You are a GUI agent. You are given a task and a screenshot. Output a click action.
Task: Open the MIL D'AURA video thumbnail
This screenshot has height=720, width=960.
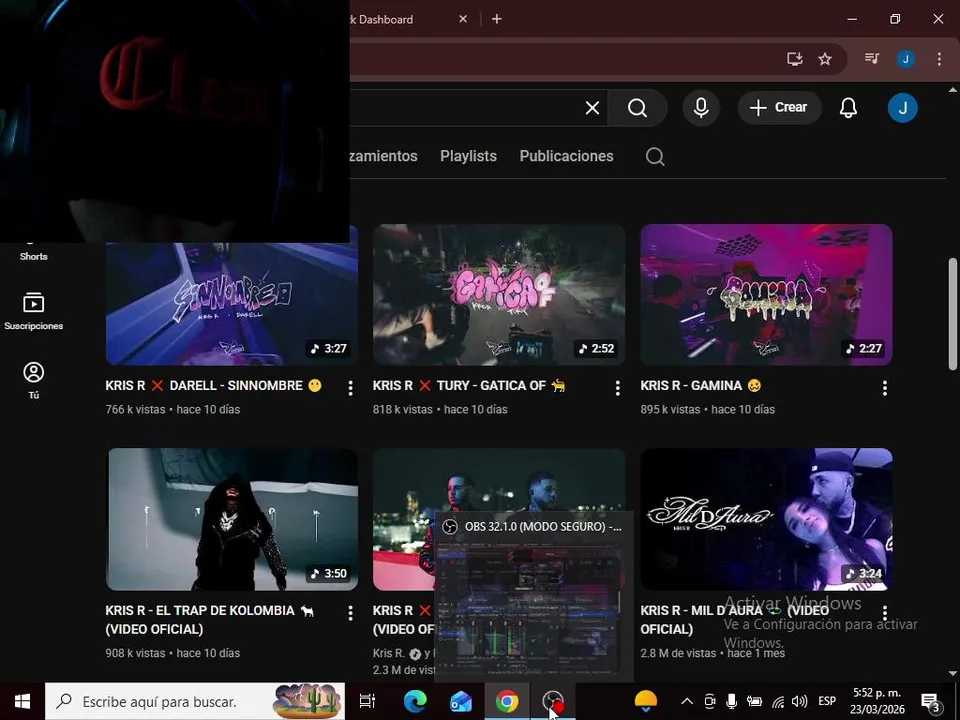(x=766, y=519)
